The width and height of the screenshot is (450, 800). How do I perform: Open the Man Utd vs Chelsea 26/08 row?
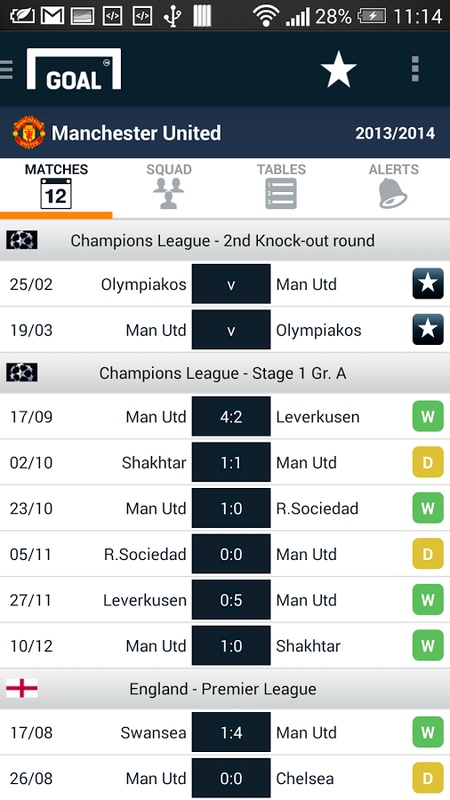coord(225,778)
